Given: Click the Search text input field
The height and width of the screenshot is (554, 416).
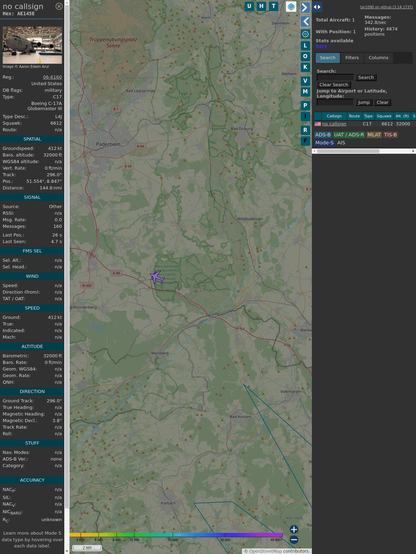Looking at the screenshot, I should click(335, 77).
